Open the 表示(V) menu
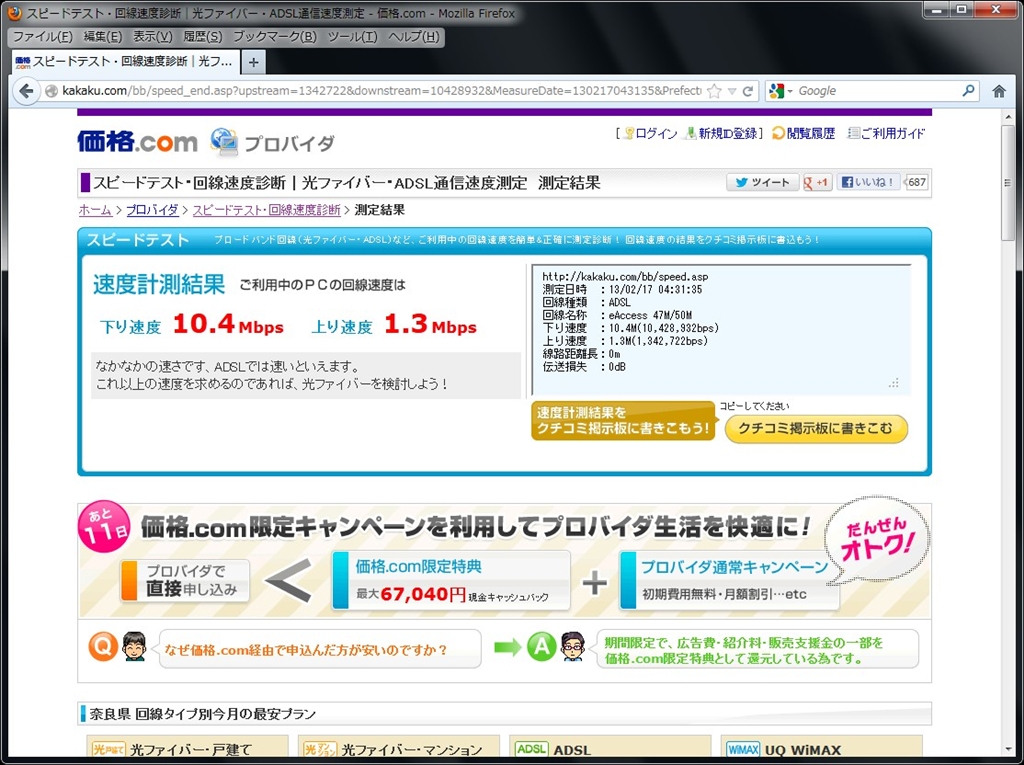This screenshot has width=1024, height=765. (x=153, y=37)
